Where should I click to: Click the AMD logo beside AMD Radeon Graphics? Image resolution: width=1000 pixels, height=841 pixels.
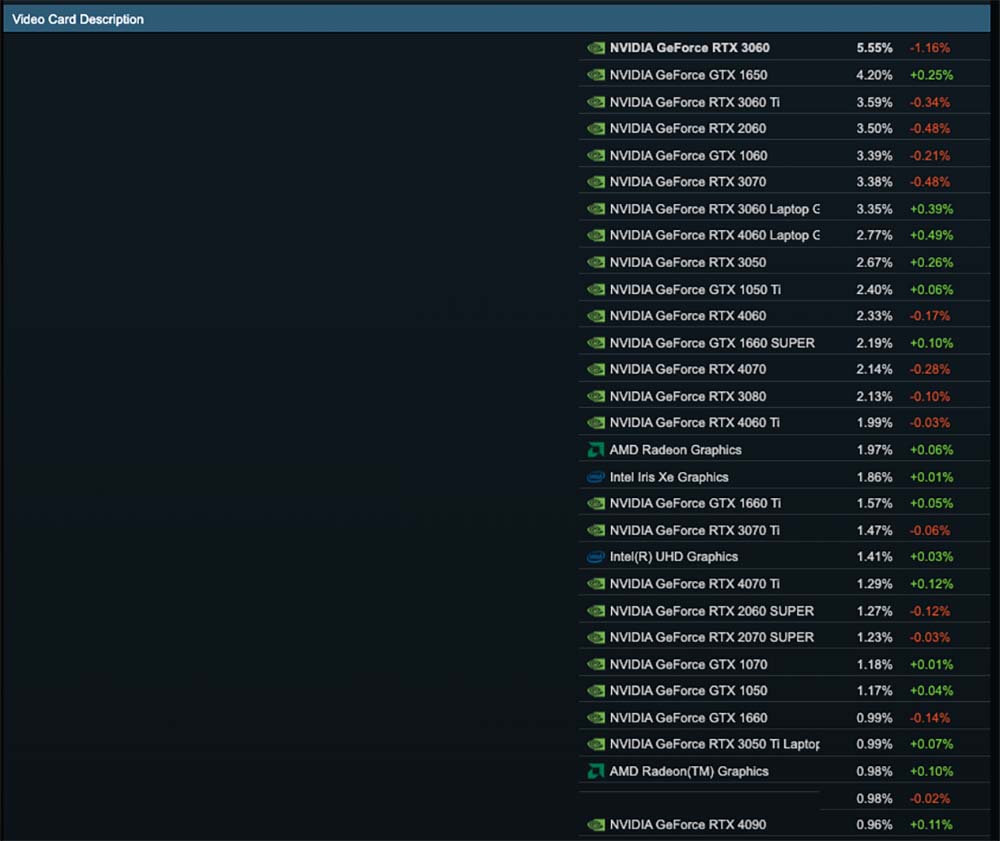[x=596, y=450]
